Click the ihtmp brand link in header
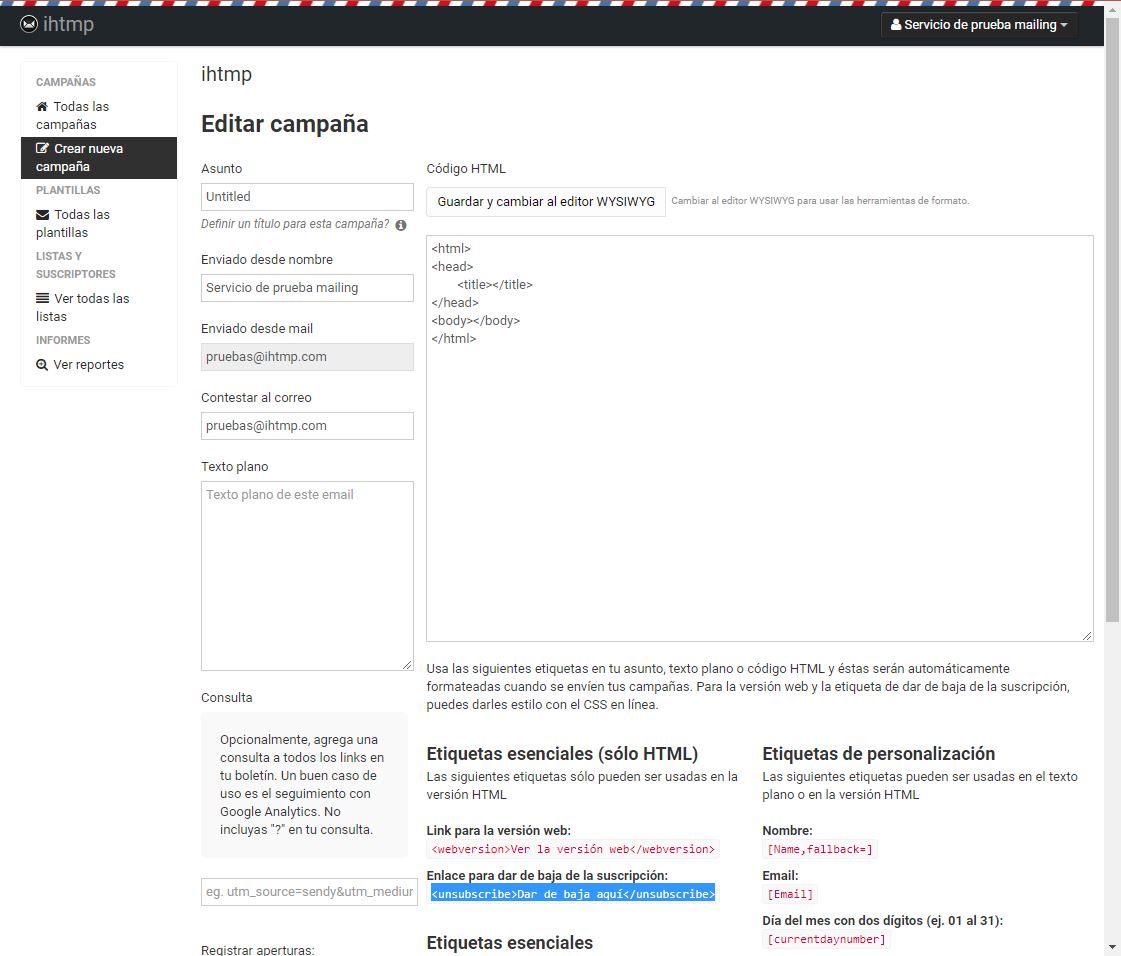The height and width of the screenshot is (956, 1121). [57, 24]
